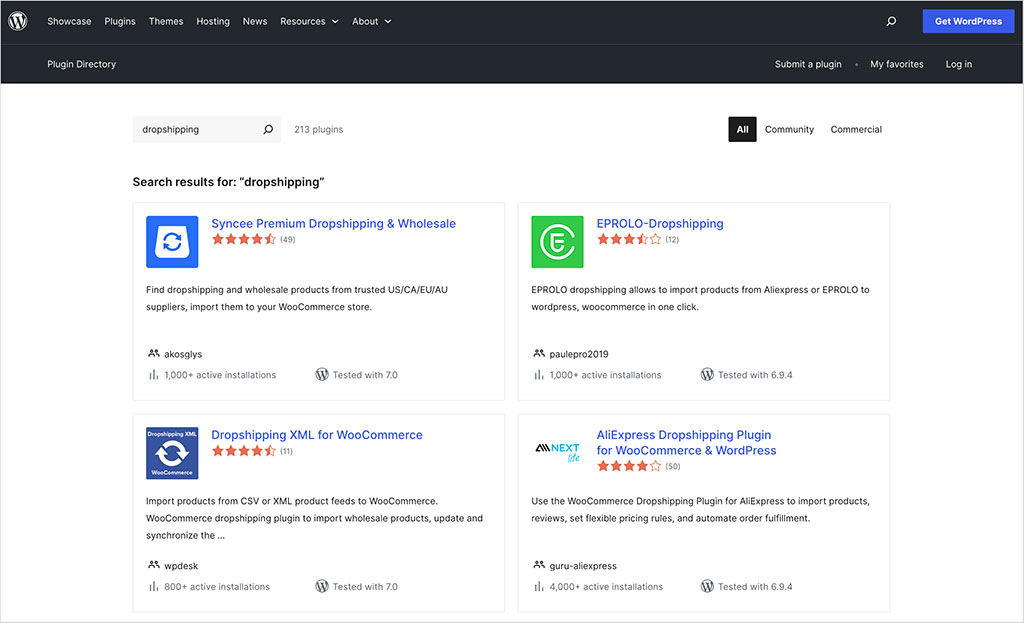Viewport: 1024px width, 623px height.
Task: Click the author icon beside akosglys
Action: coord(153,353)
